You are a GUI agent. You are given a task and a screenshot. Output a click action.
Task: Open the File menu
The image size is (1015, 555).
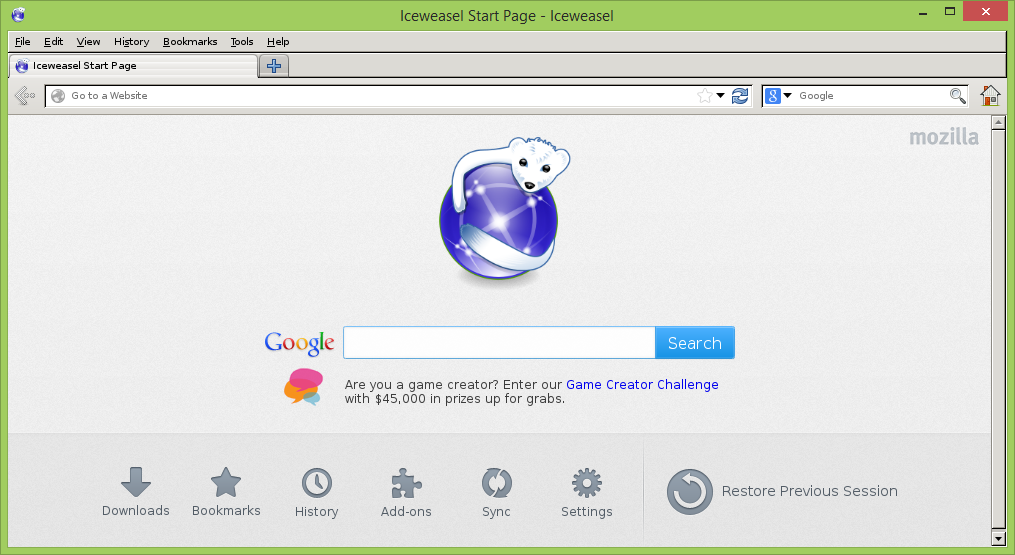pyautogui.click(x=23, y=41)
